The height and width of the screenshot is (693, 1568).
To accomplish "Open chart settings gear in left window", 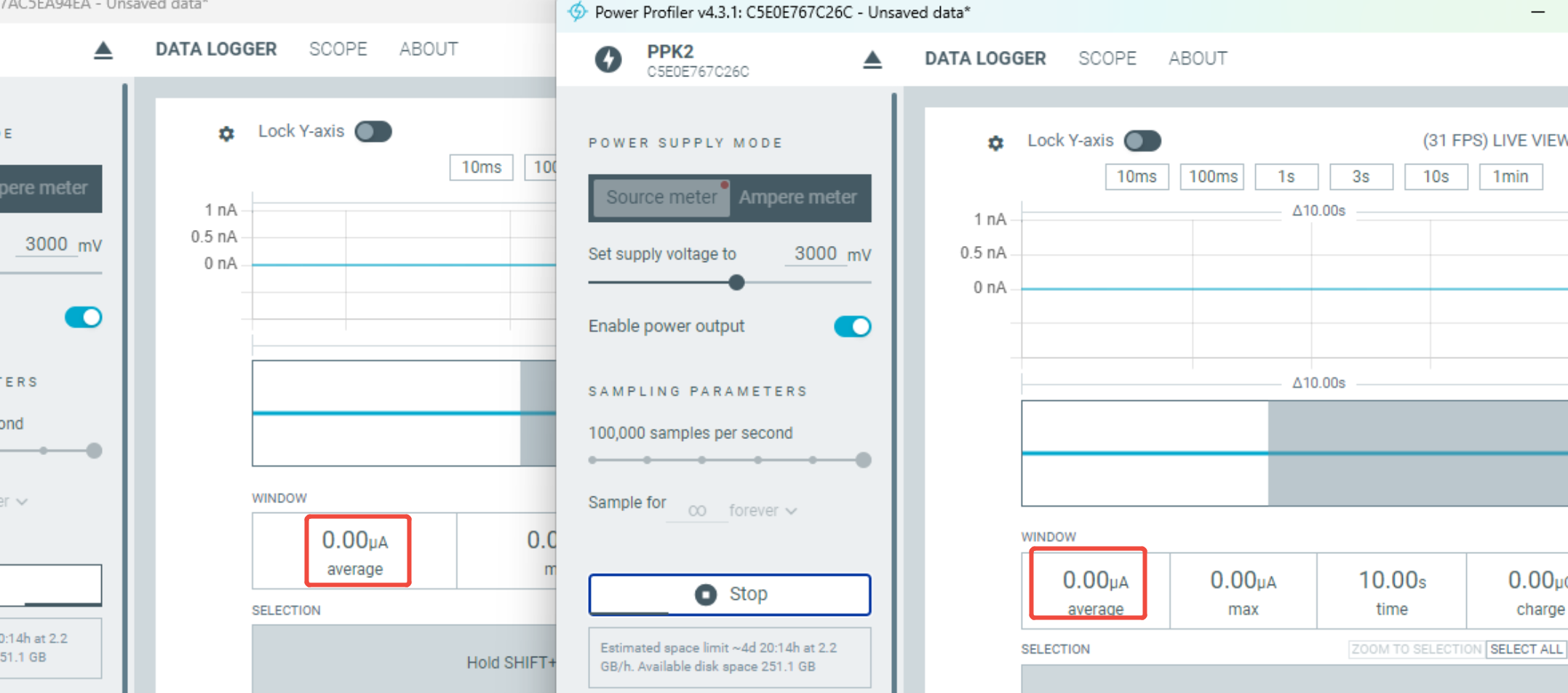I will [226, 133].
